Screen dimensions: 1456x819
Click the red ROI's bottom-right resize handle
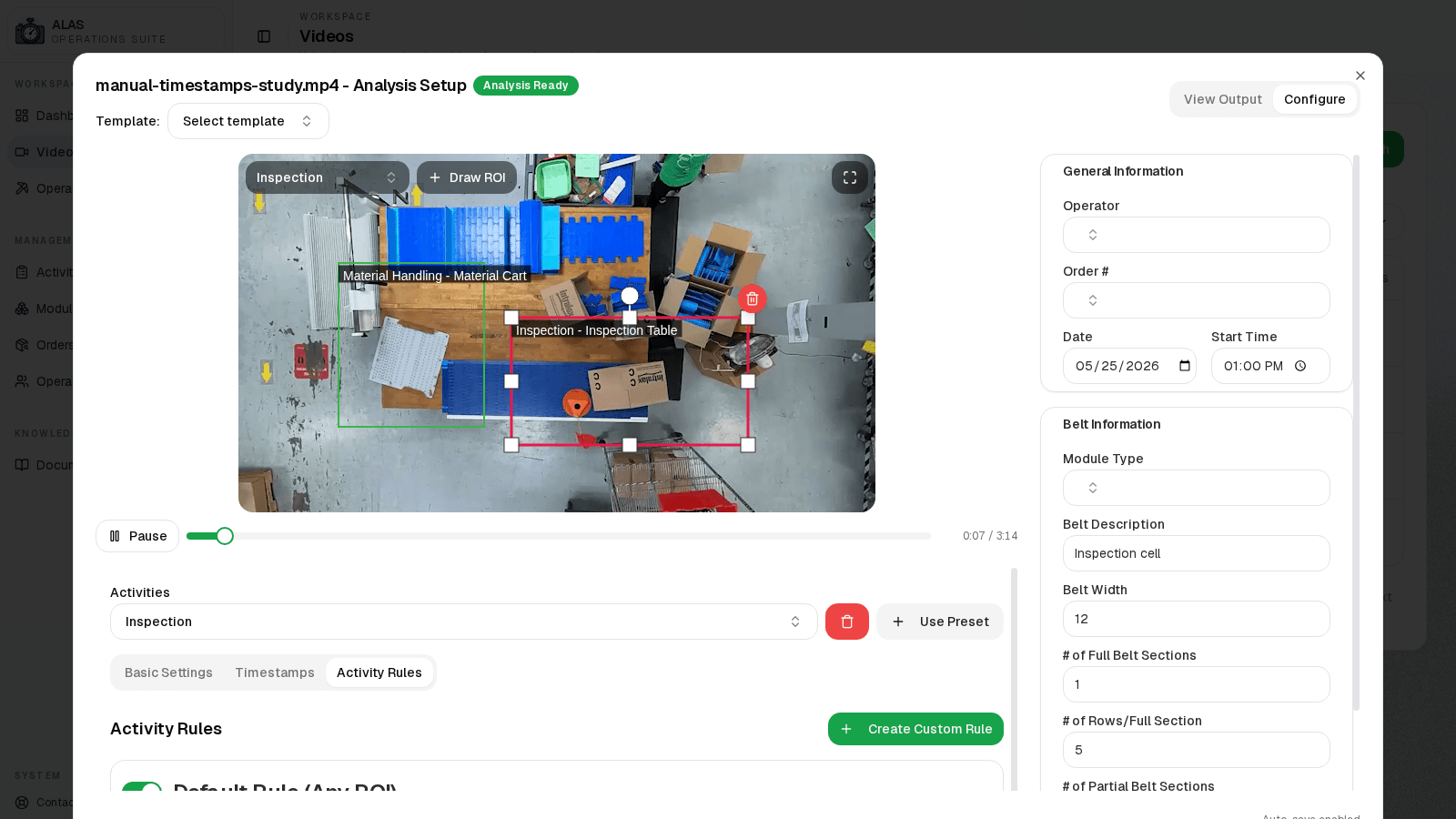point(748,445)
